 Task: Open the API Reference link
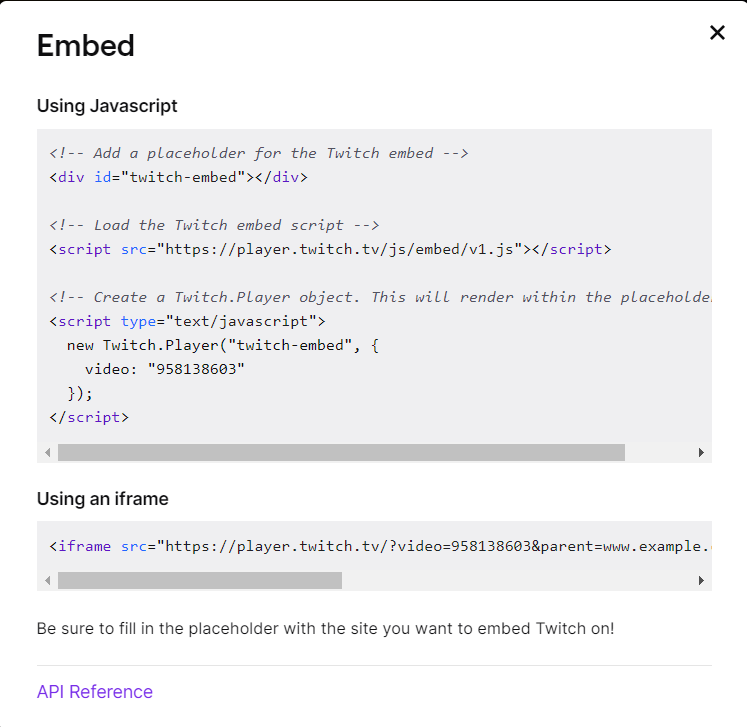[x=95, y=692]
